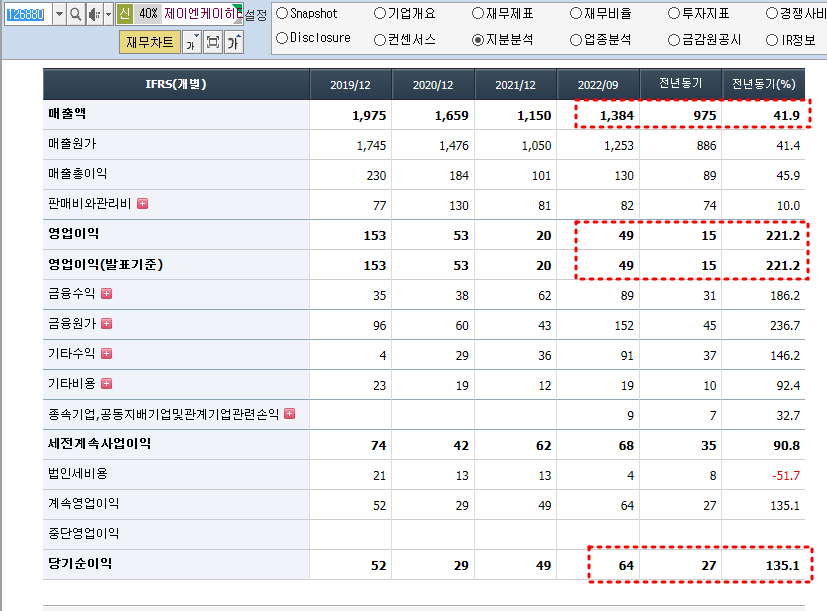Click the fit-to-screen frame icon
Viewport: 827px width, 611px height.
(x=213, y=42)
